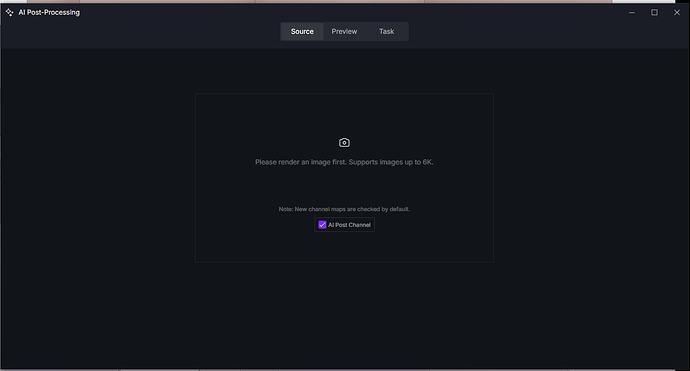Maximize the AI Post-Processing window
The height and width of the screenshot is (371, 690).
coord(654,12)
